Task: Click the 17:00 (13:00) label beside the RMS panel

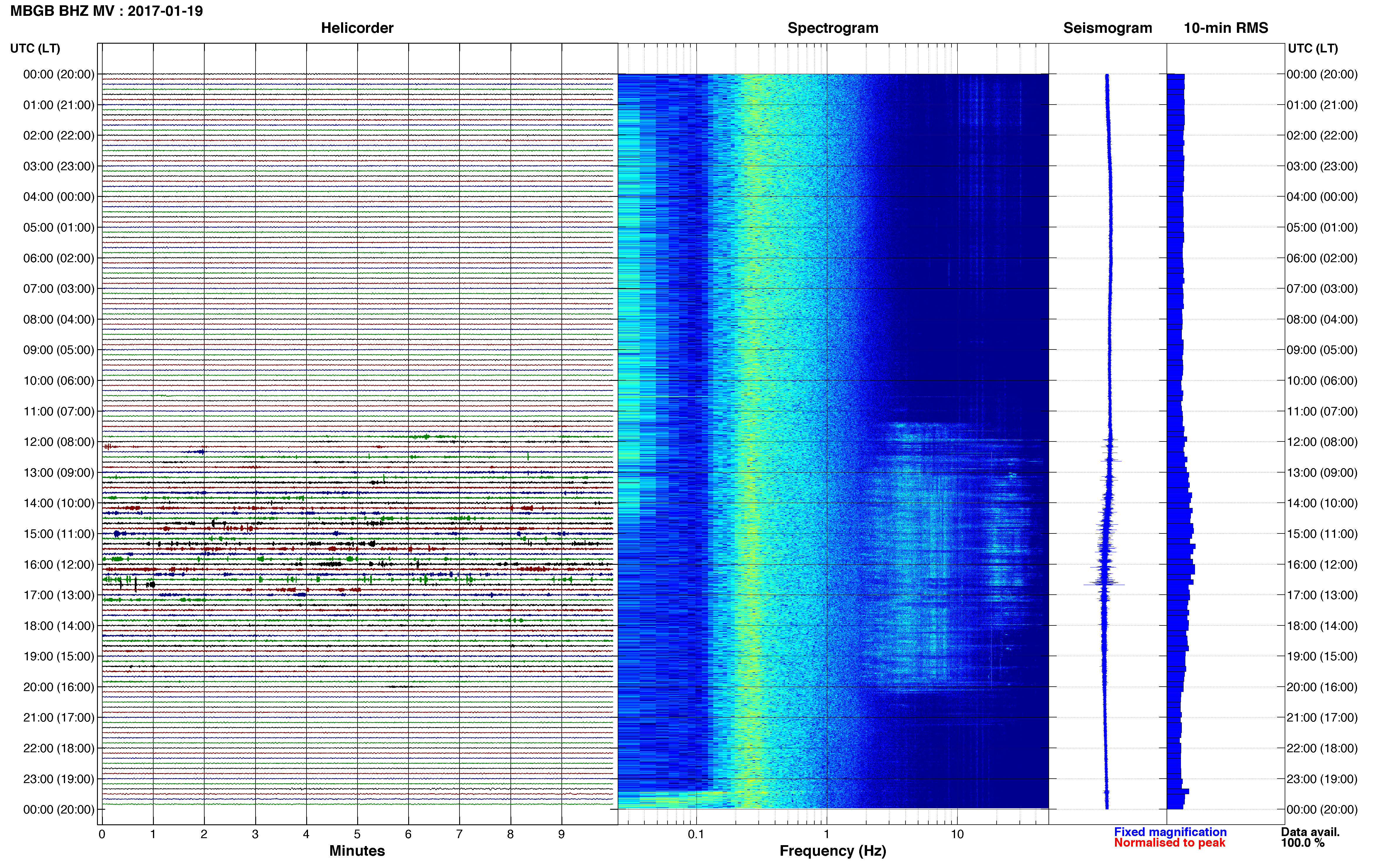Action: [1322, 595]
